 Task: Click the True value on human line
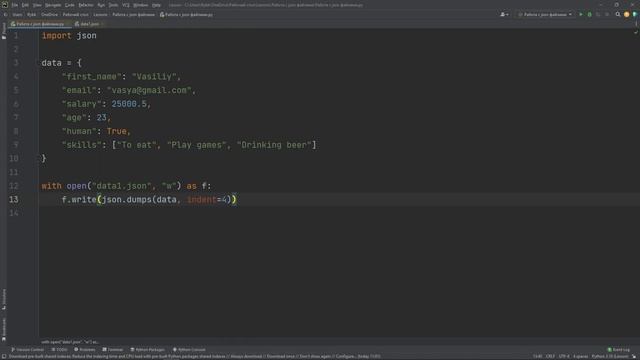117,131
